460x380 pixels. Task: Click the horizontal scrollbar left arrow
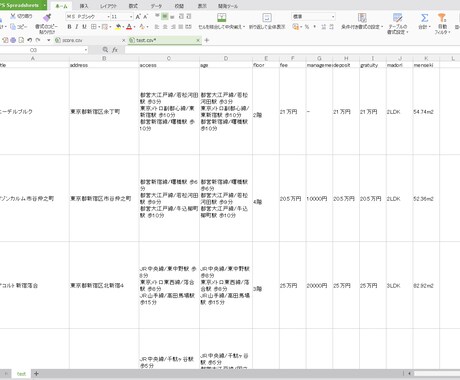[409, 374]
